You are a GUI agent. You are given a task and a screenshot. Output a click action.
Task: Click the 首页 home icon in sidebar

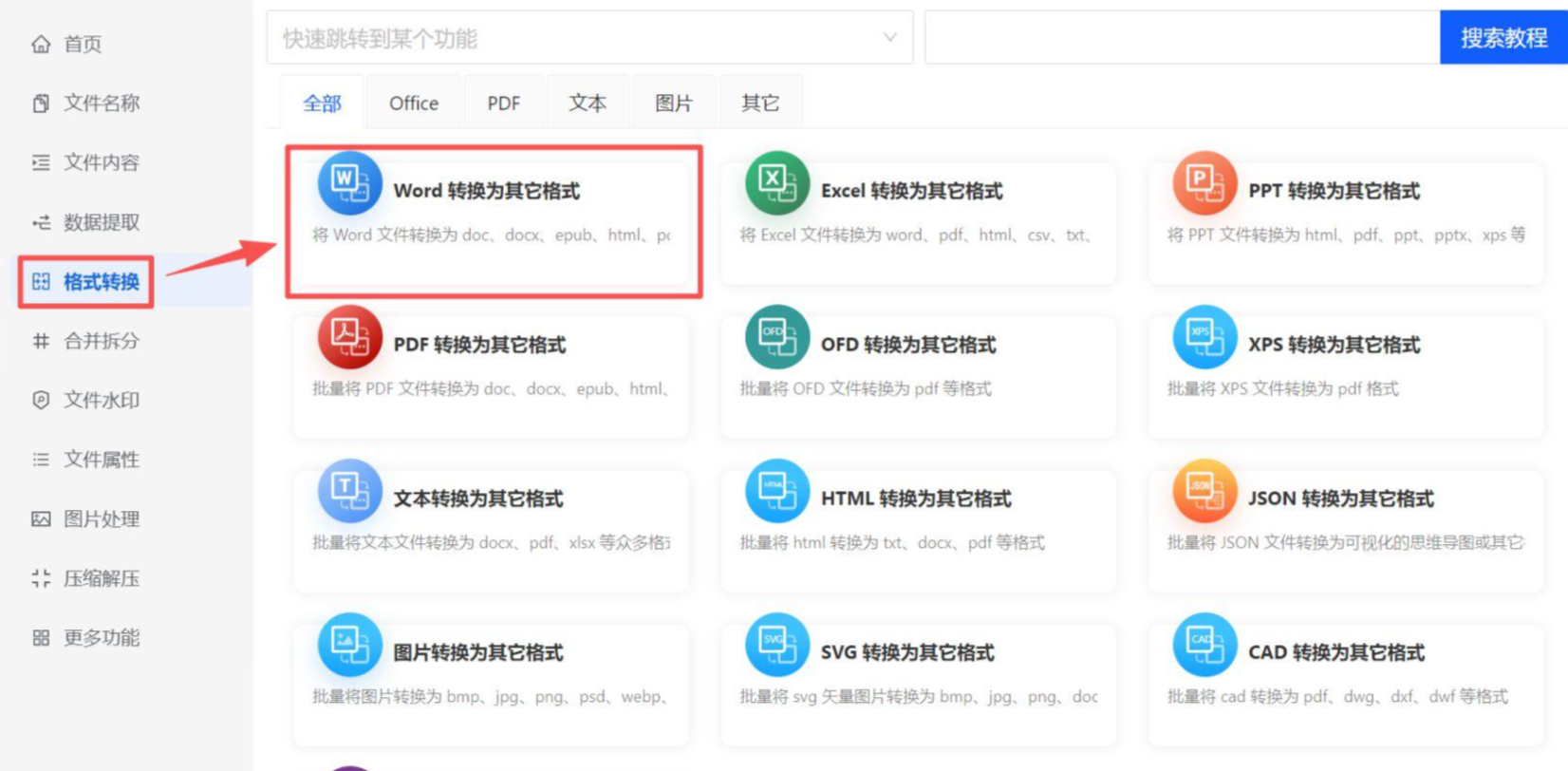[x=41, y=44]
